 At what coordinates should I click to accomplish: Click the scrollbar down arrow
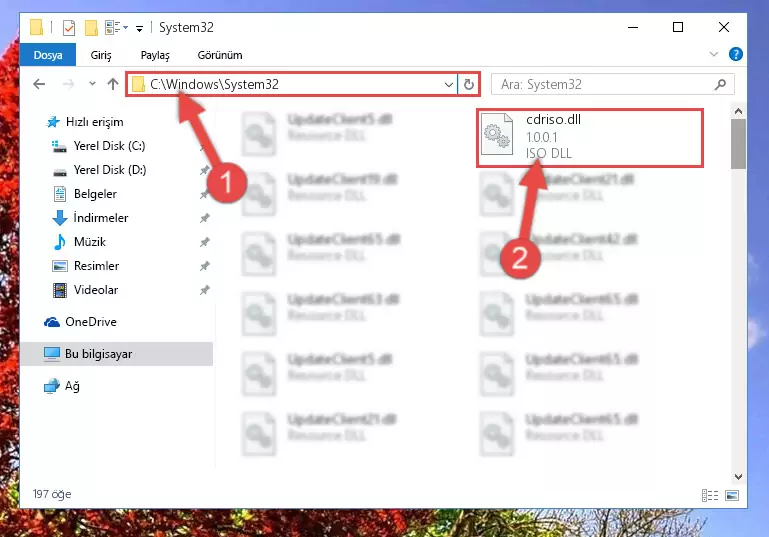738,477
